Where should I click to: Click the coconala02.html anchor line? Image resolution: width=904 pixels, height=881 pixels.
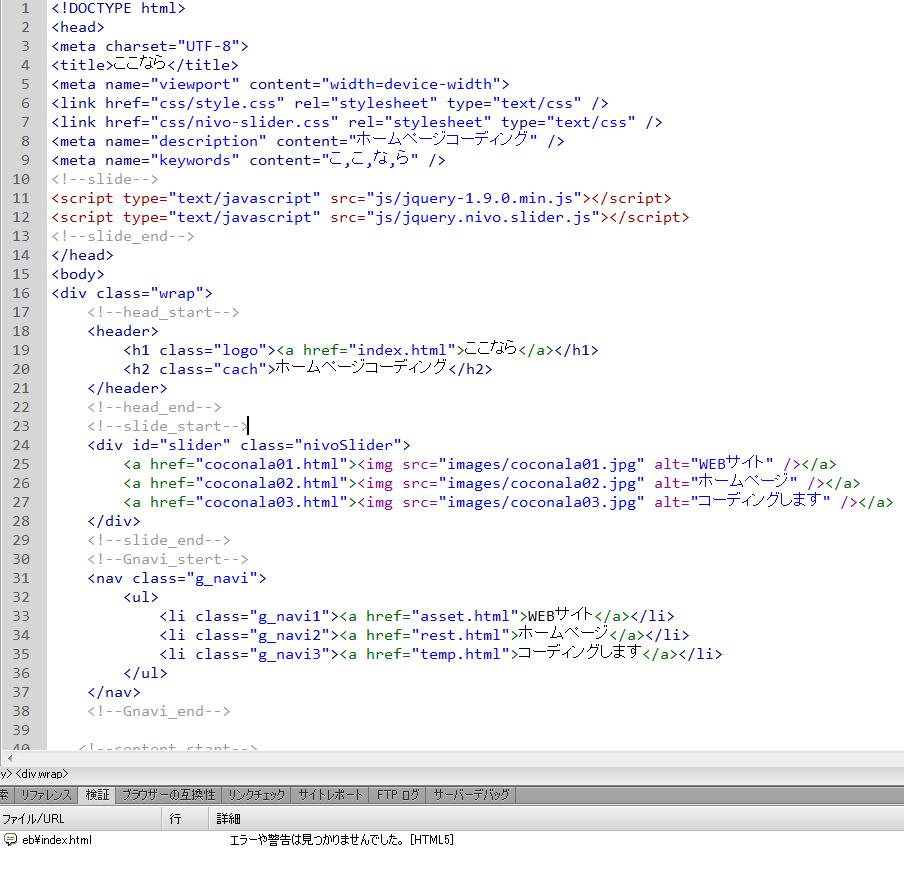click(x=492, y=482)
